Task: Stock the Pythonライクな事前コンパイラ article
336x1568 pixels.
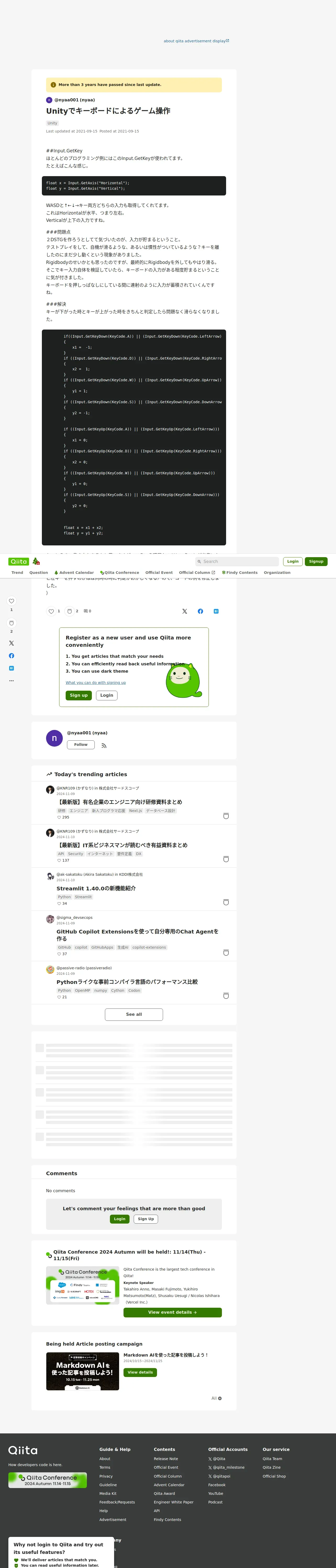Action: tap(226, 996)
